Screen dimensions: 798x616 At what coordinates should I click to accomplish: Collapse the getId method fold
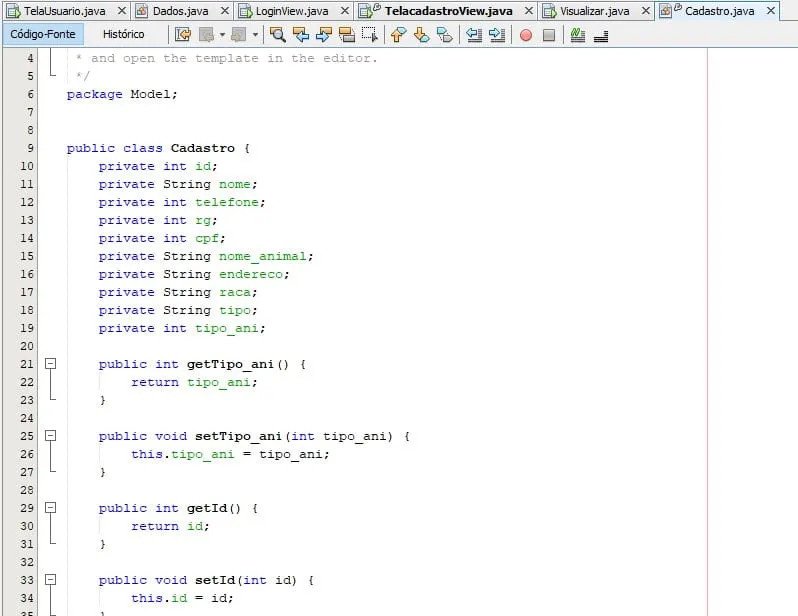[50, 508]
